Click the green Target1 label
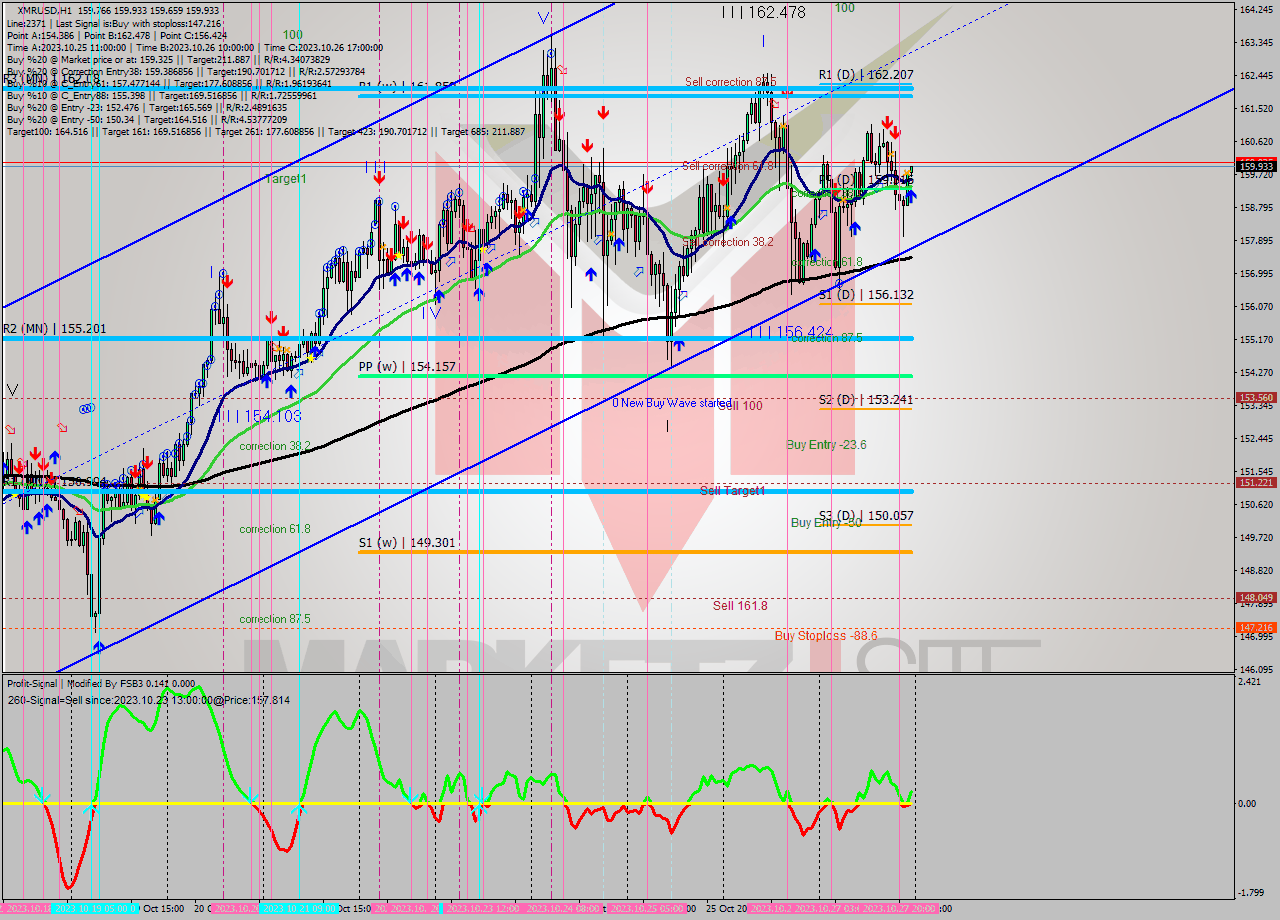The width and height of the screenshot is (1280, 920). click(x=286, y=178)
